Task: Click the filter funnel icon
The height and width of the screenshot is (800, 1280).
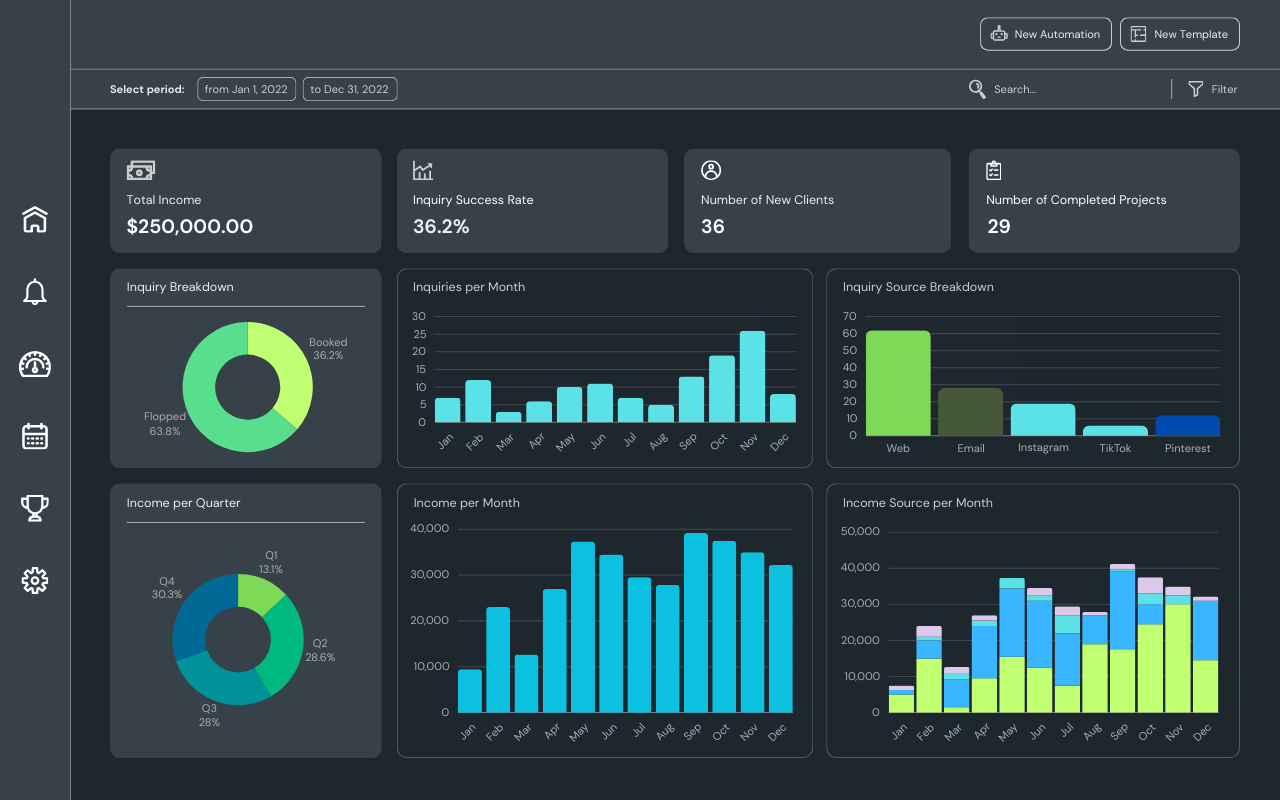Action: pyautogui.click(x=1195, y=89)
